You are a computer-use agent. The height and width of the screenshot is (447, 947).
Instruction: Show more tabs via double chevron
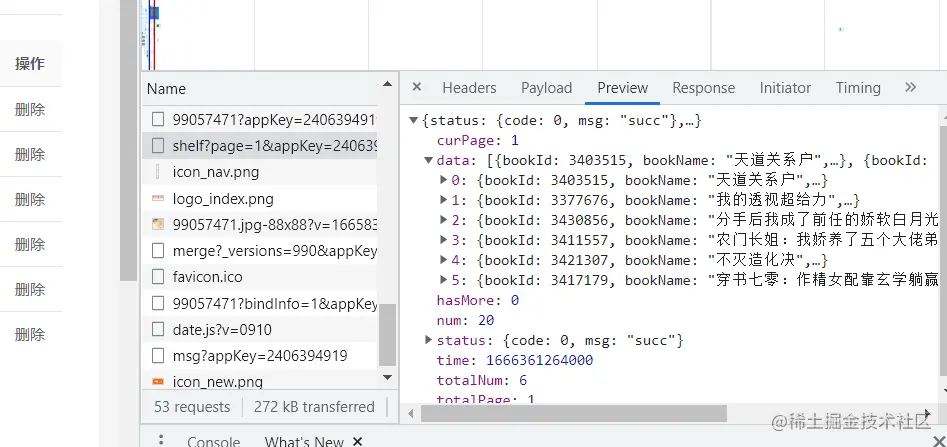[910, 87]
